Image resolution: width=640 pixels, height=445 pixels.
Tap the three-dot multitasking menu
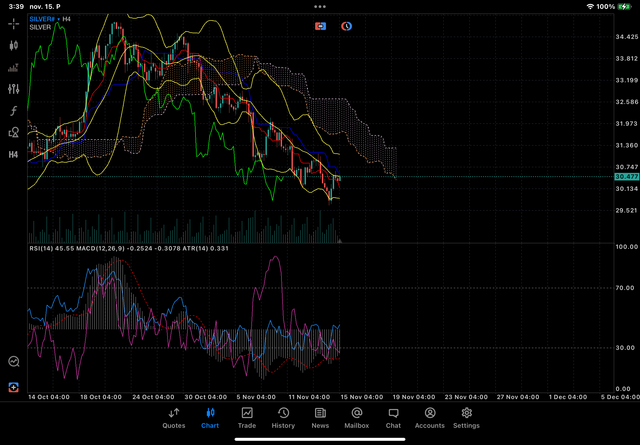pos(320,7)
